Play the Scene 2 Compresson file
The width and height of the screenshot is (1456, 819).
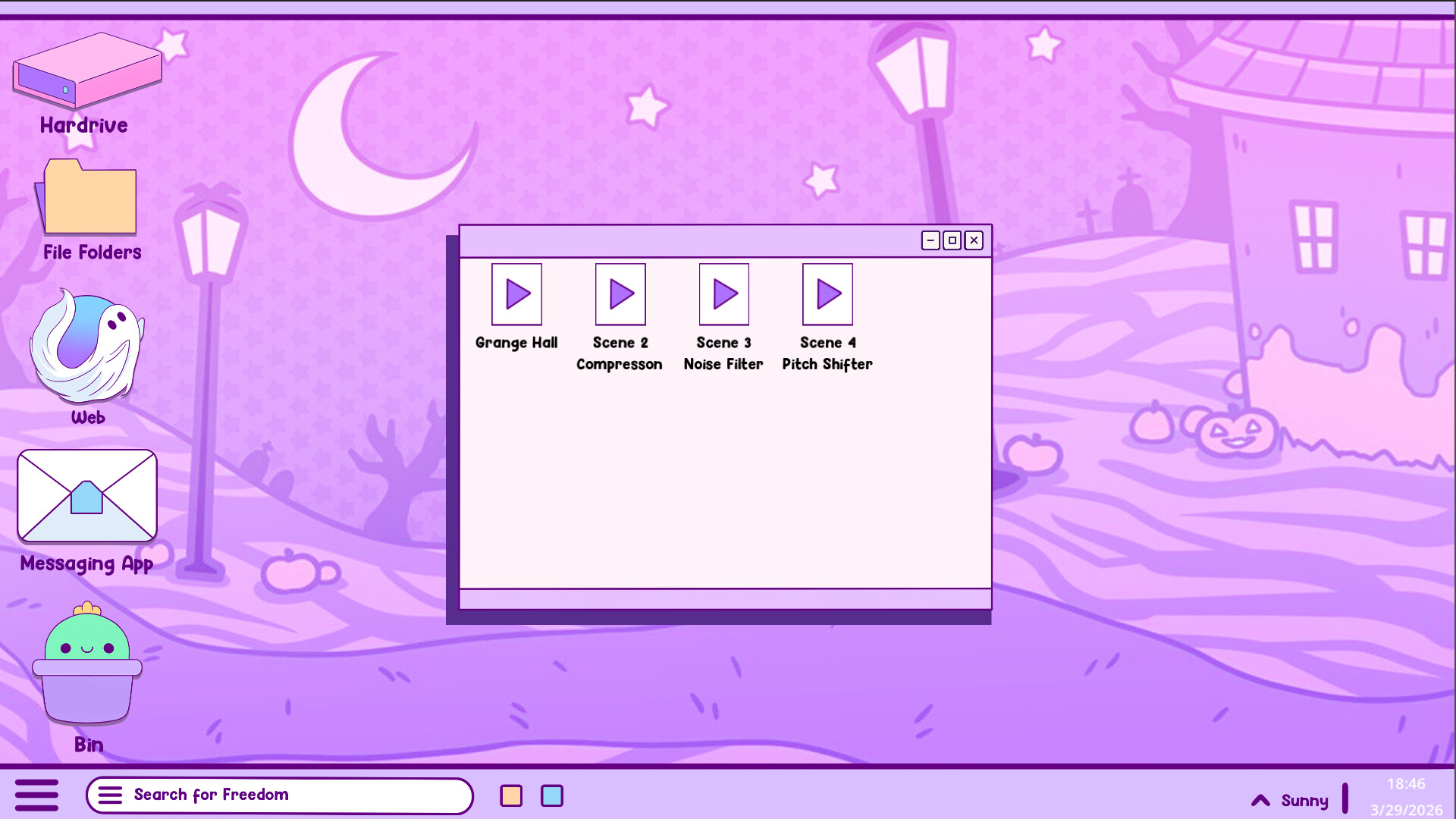point(620,294)
